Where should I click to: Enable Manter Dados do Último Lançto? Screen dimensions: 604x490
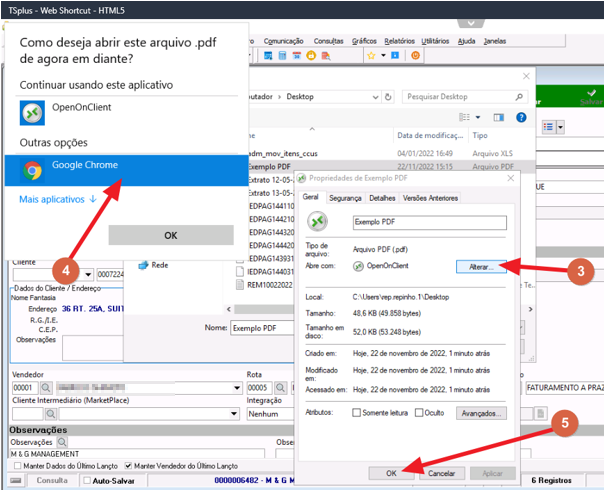click(x=17, y=466)
